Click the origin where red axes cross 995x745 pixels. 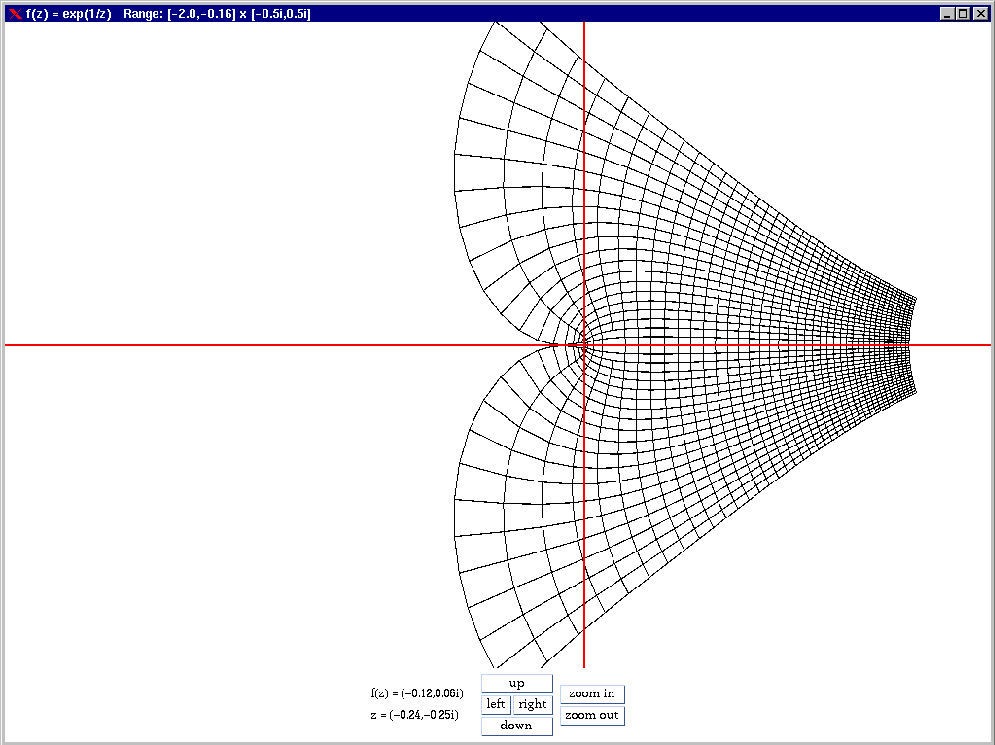[x=584, y=345]
